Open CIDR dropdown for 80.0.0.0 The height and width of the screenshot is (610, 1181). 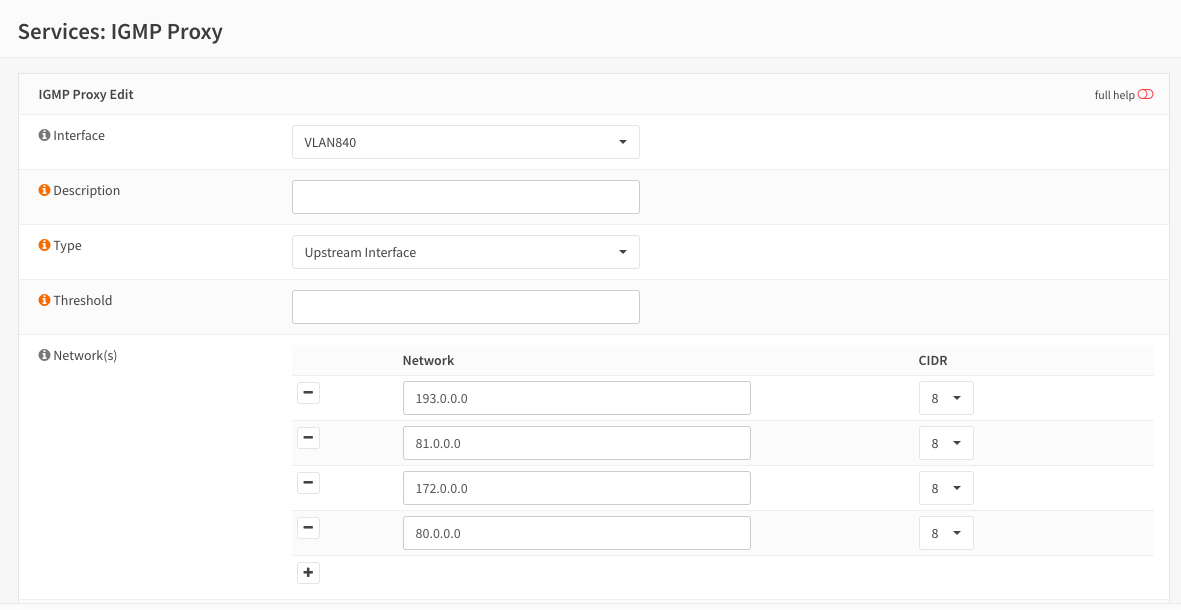tap(945, 533)
